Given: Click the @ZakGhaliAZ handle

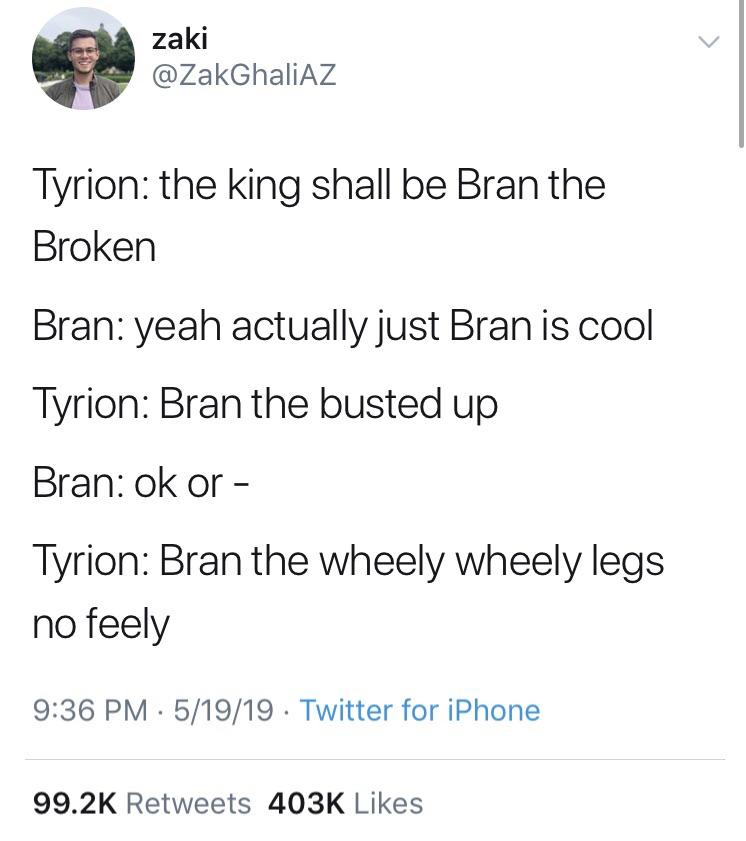Looking at the screenshot, I should [243, 75].
